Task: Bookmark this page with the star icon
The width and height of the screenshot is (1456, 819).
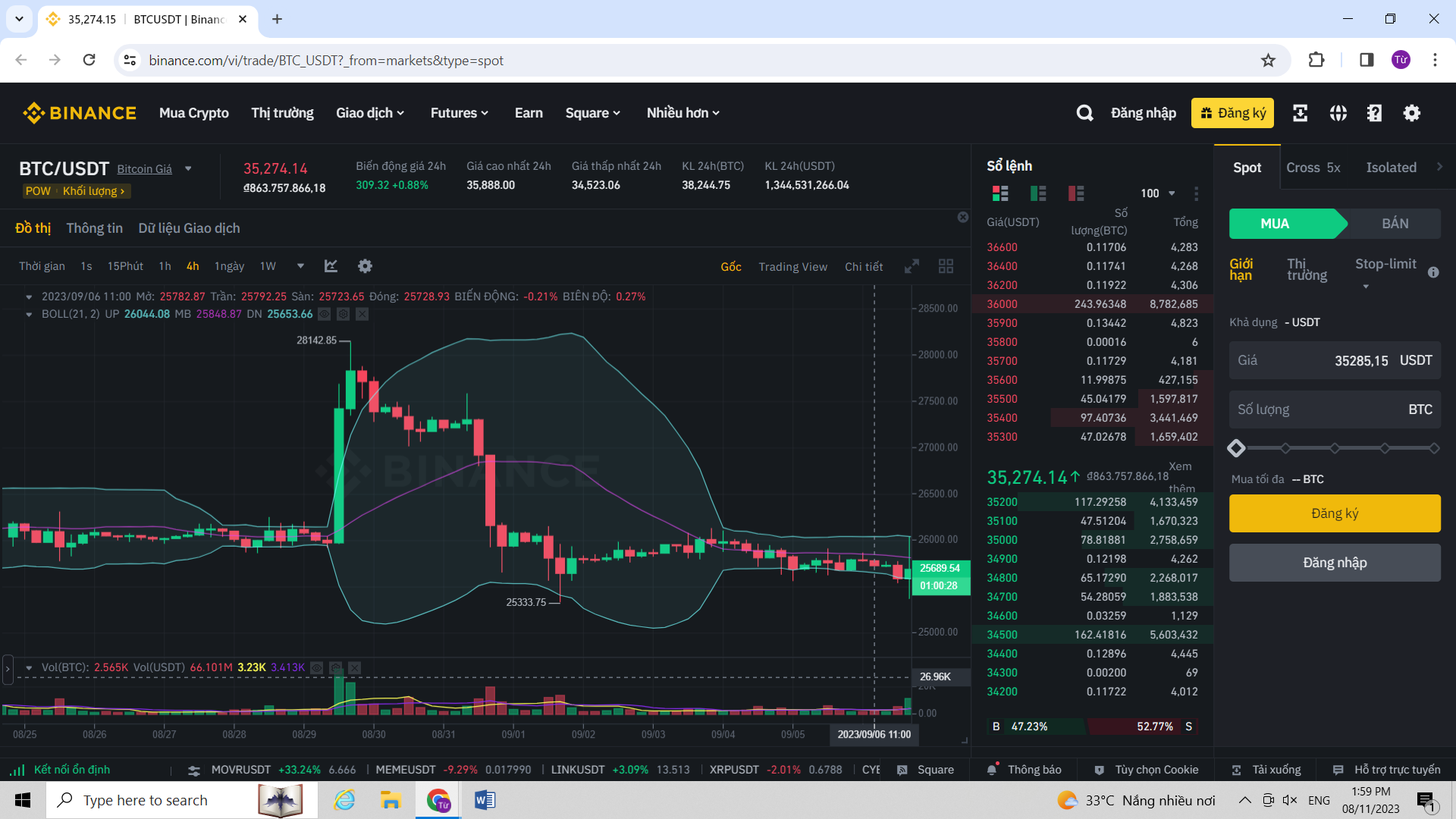Action: (1268, 60)
